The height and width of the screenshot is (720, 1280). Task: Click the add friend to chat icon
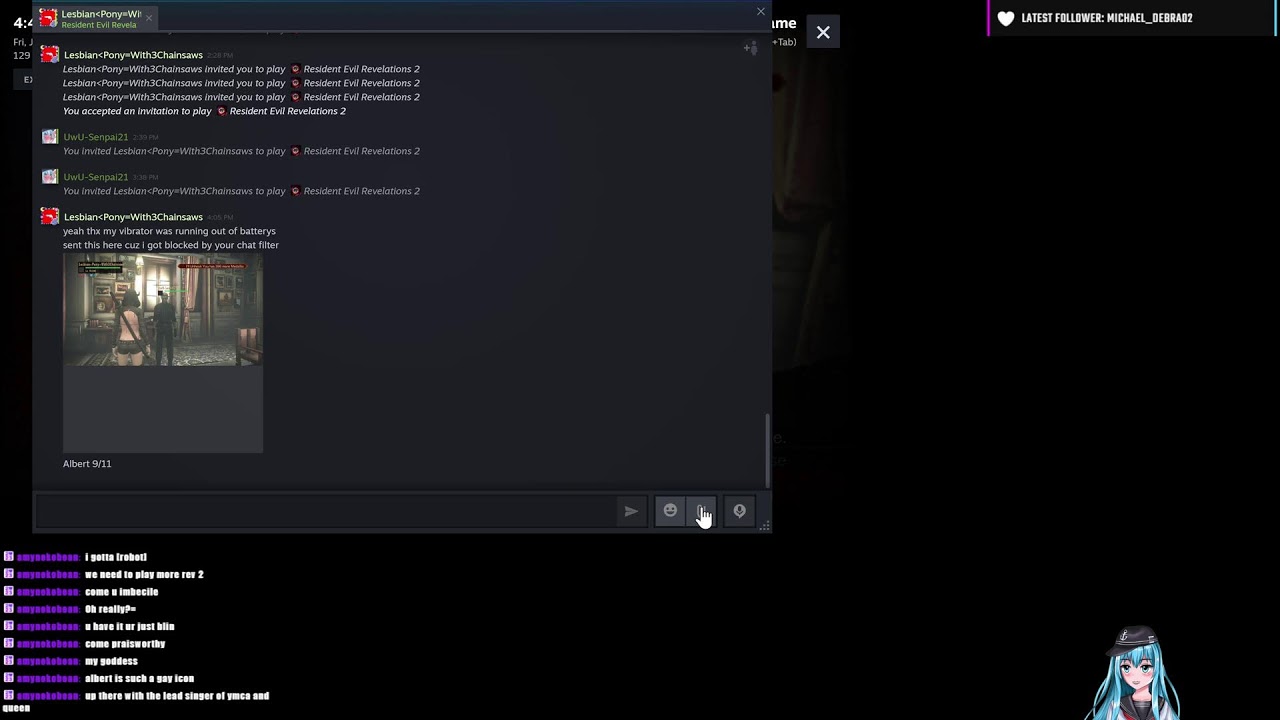[x=750, y=47]
